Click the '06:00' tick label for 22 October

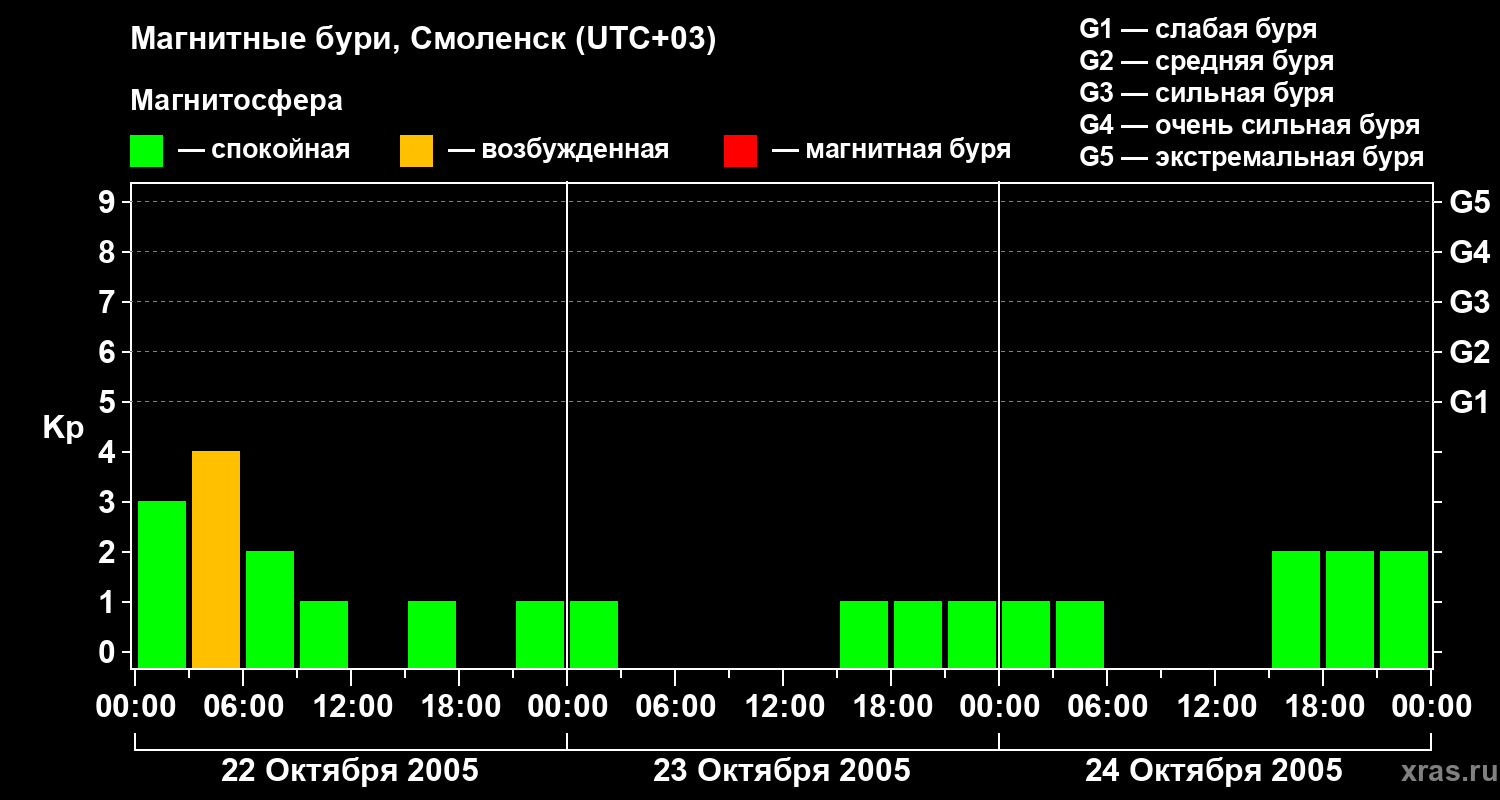243,707
